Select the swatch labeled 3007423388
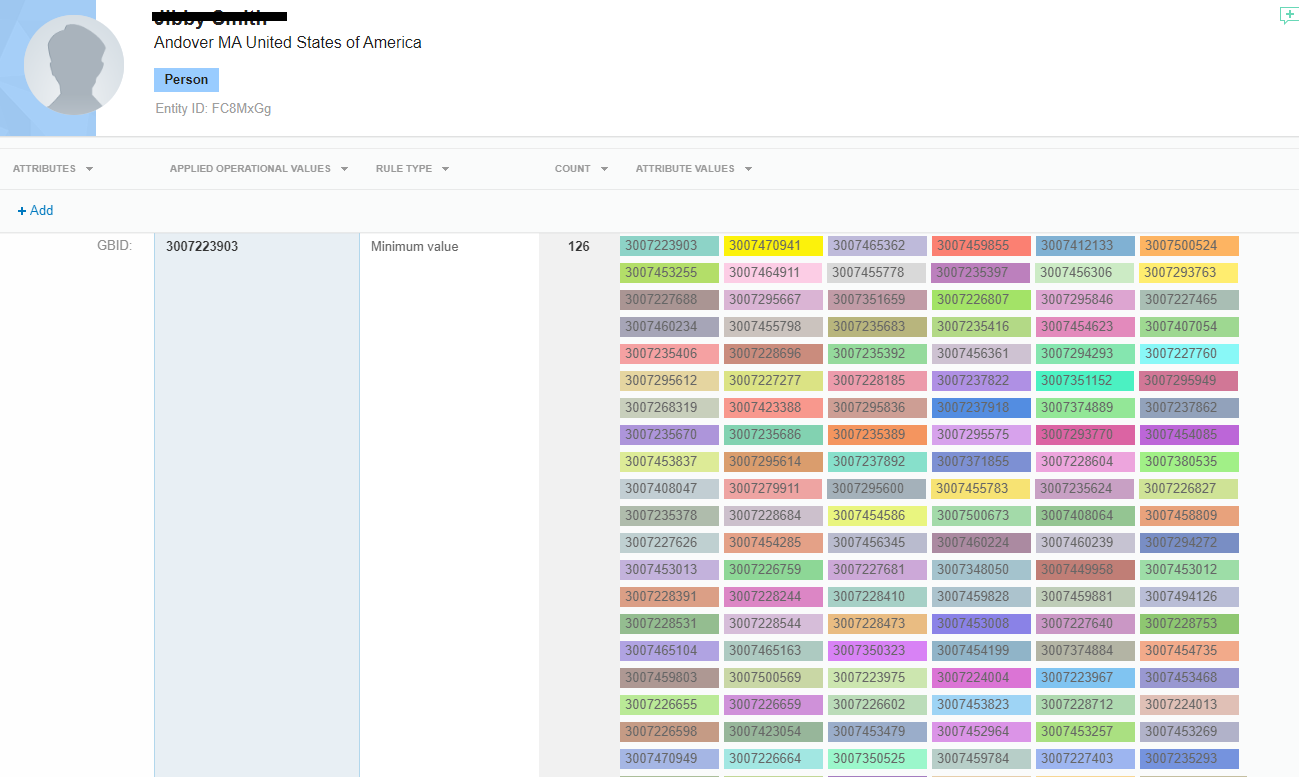 coord(773,408)
